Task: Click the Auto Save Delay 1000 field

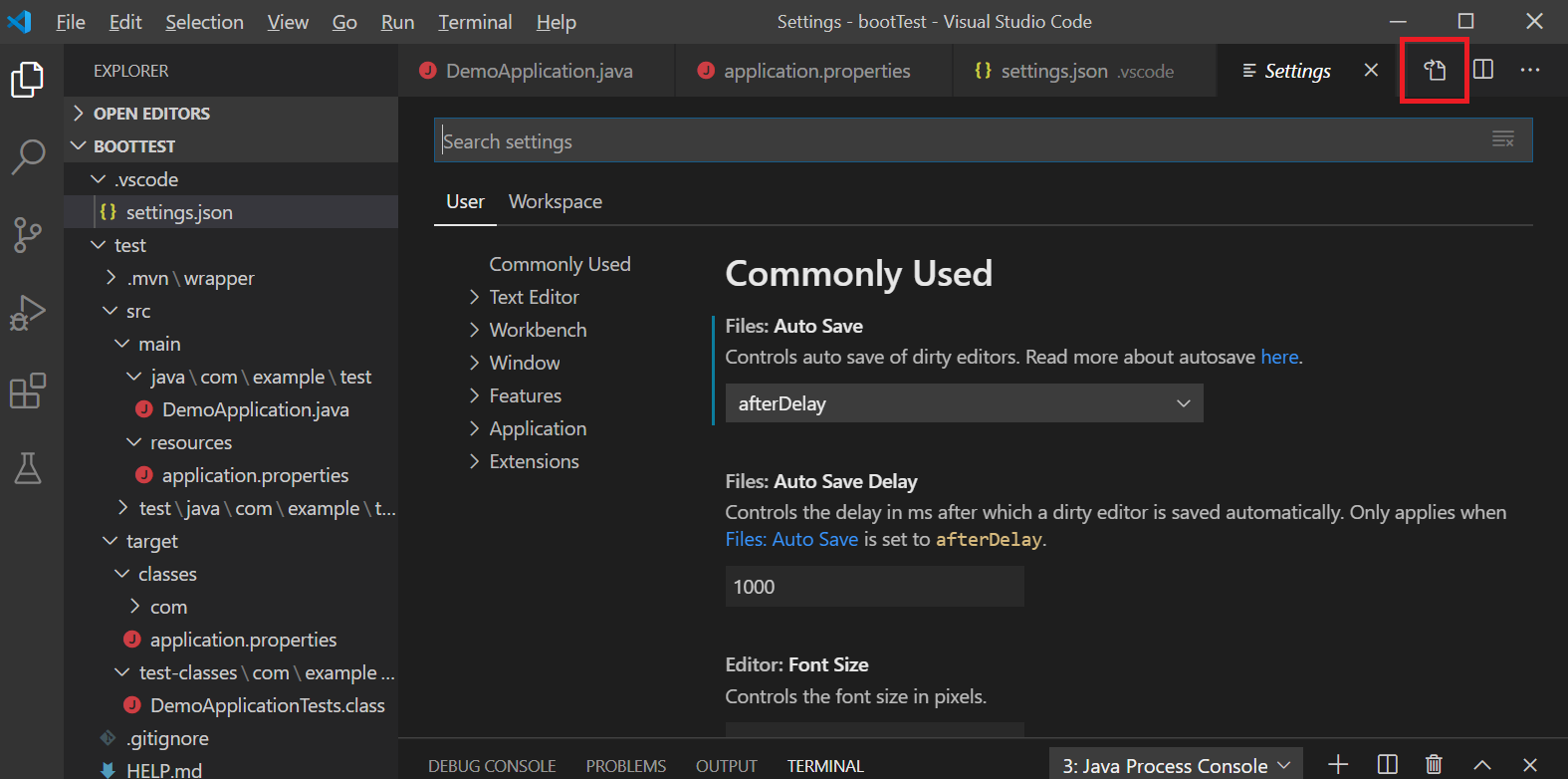Action: pyautogui.click(x=874, y=587)
